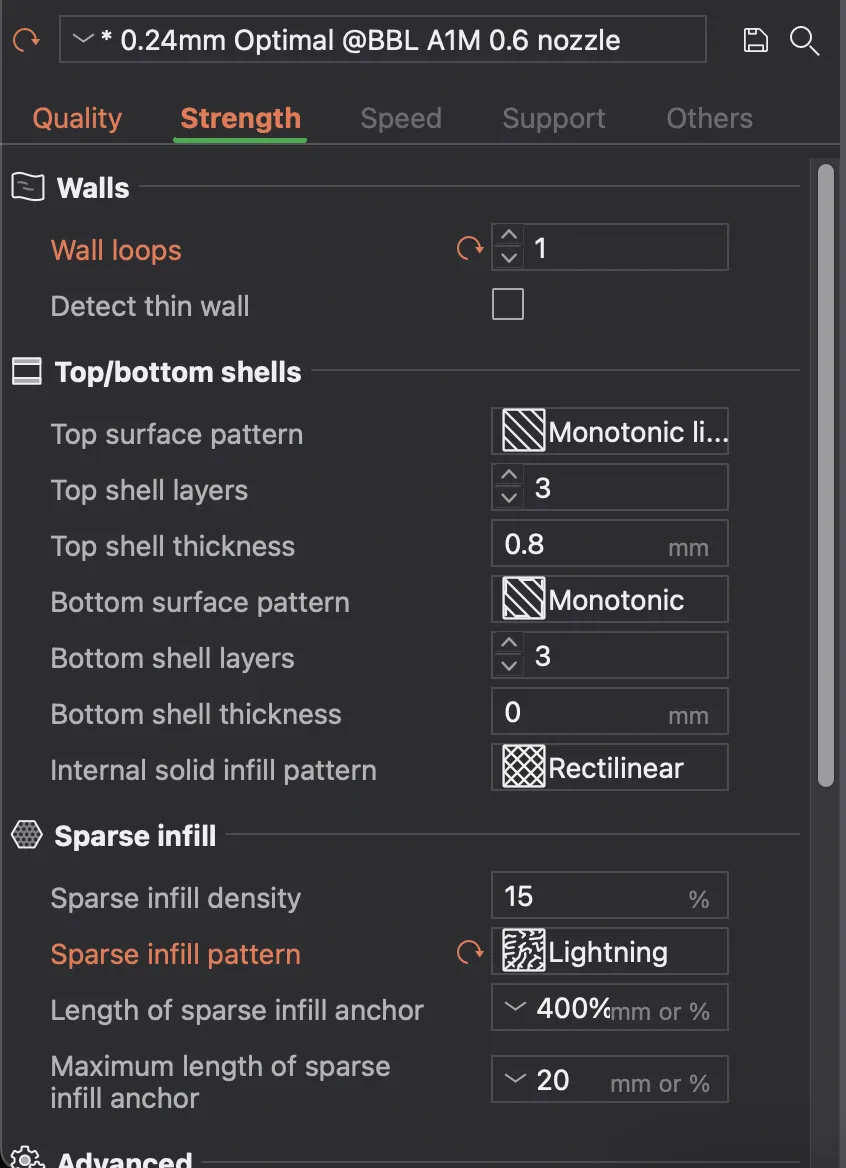The width and height of the screenshot is (846, 1168).
Task: Reset Sparse infill pattern to default
Action: pyautogui.click(x=470, y=952)
